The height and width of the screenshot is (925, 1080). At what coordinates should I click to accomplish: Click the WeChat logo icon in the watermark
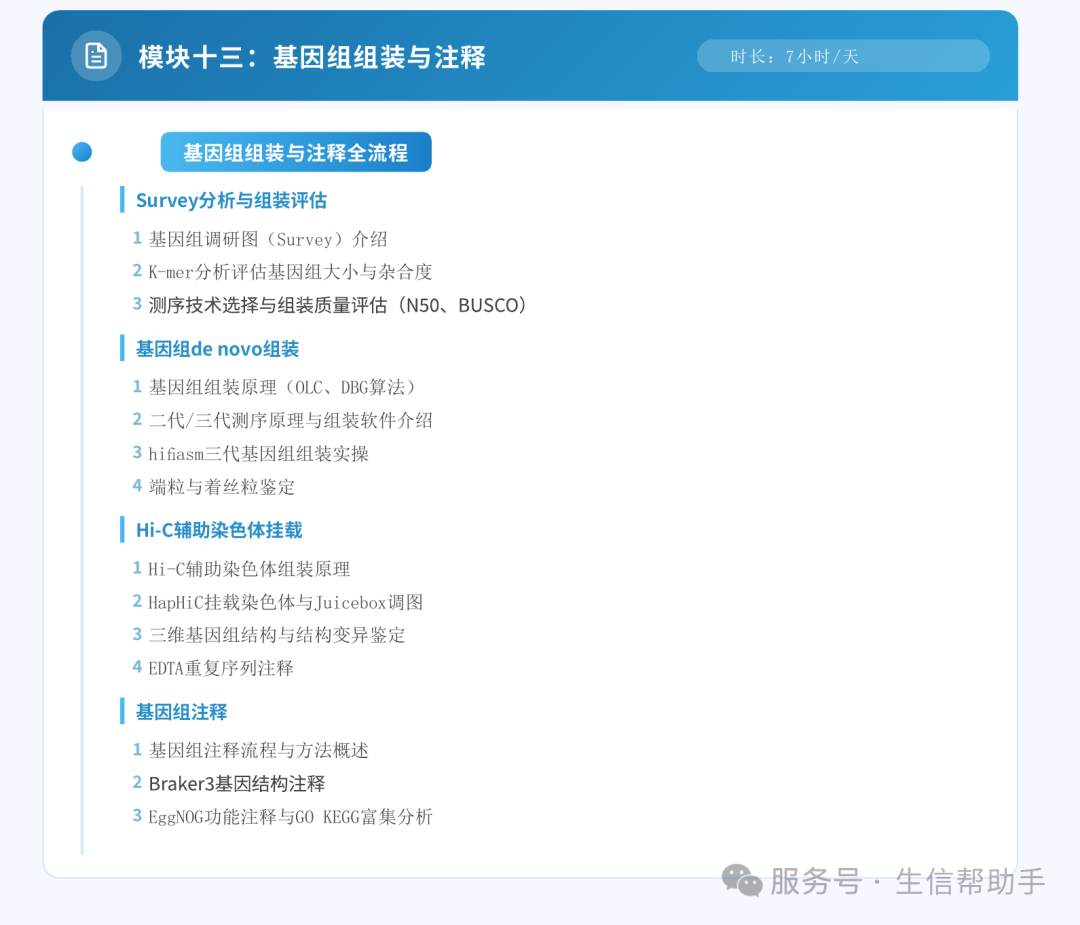[742, 880]
